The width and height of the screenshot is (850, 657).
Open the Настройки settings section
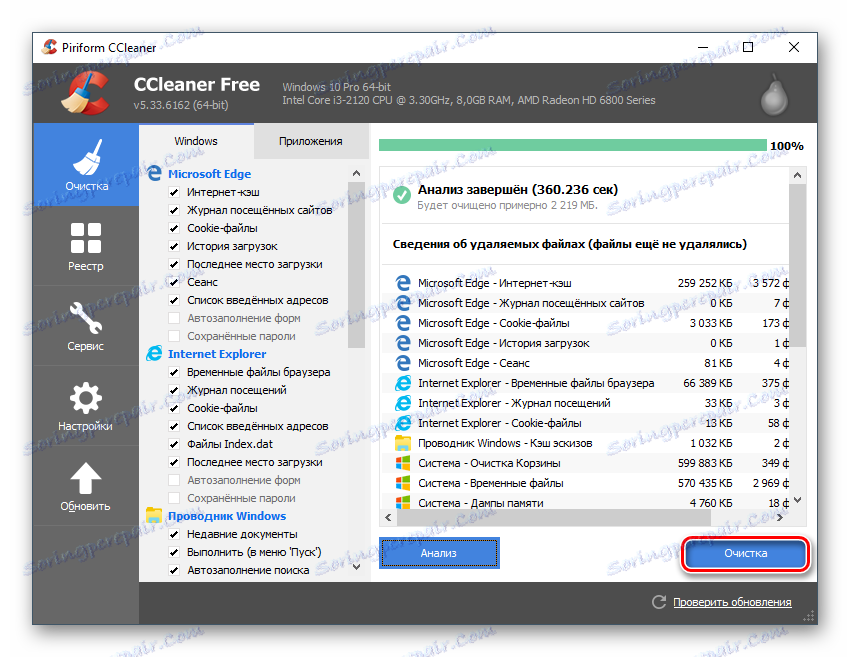click(x=85, y=405)
